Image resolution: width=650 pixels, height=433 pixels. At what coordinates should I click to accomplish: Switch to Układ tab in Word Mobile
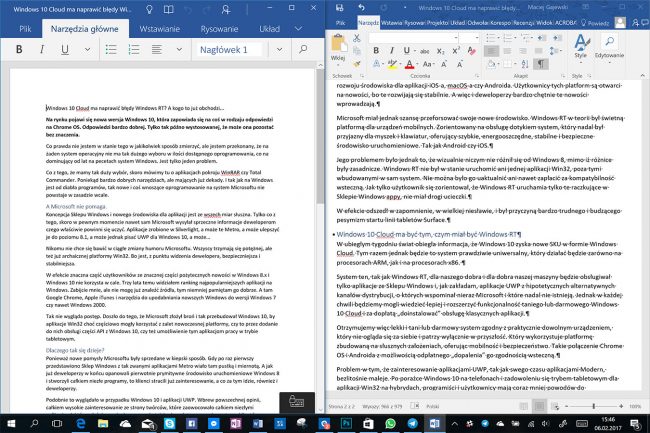(269, 29)
